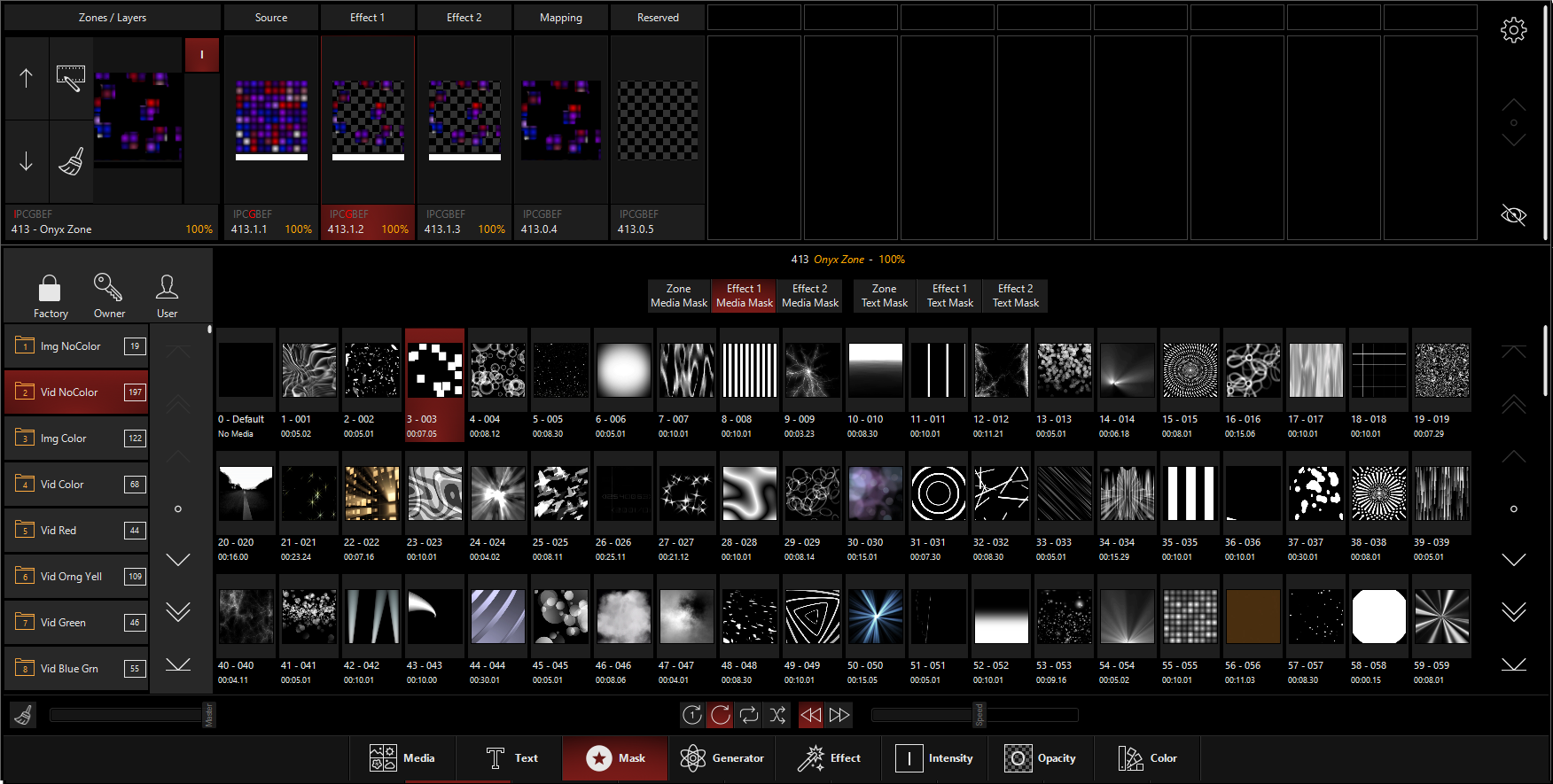Open the Opacity tab
Viewport: 1553px width, 784px height.
coord(1041,758)
